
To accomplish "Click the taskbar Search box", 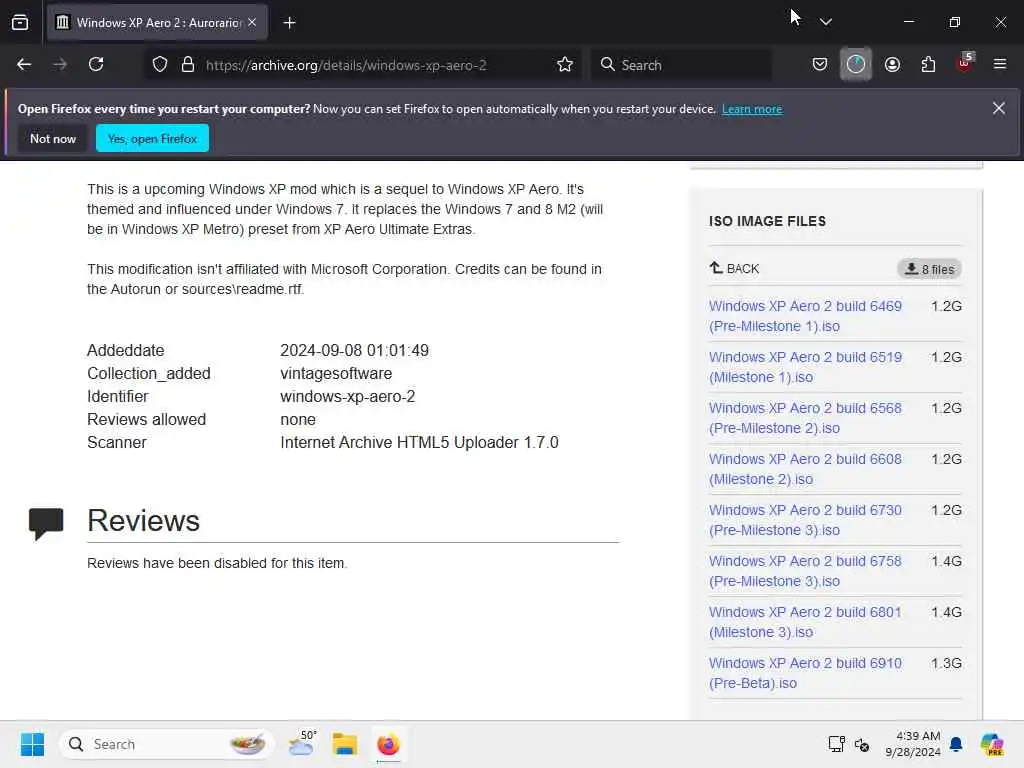I will click(166, 744).
